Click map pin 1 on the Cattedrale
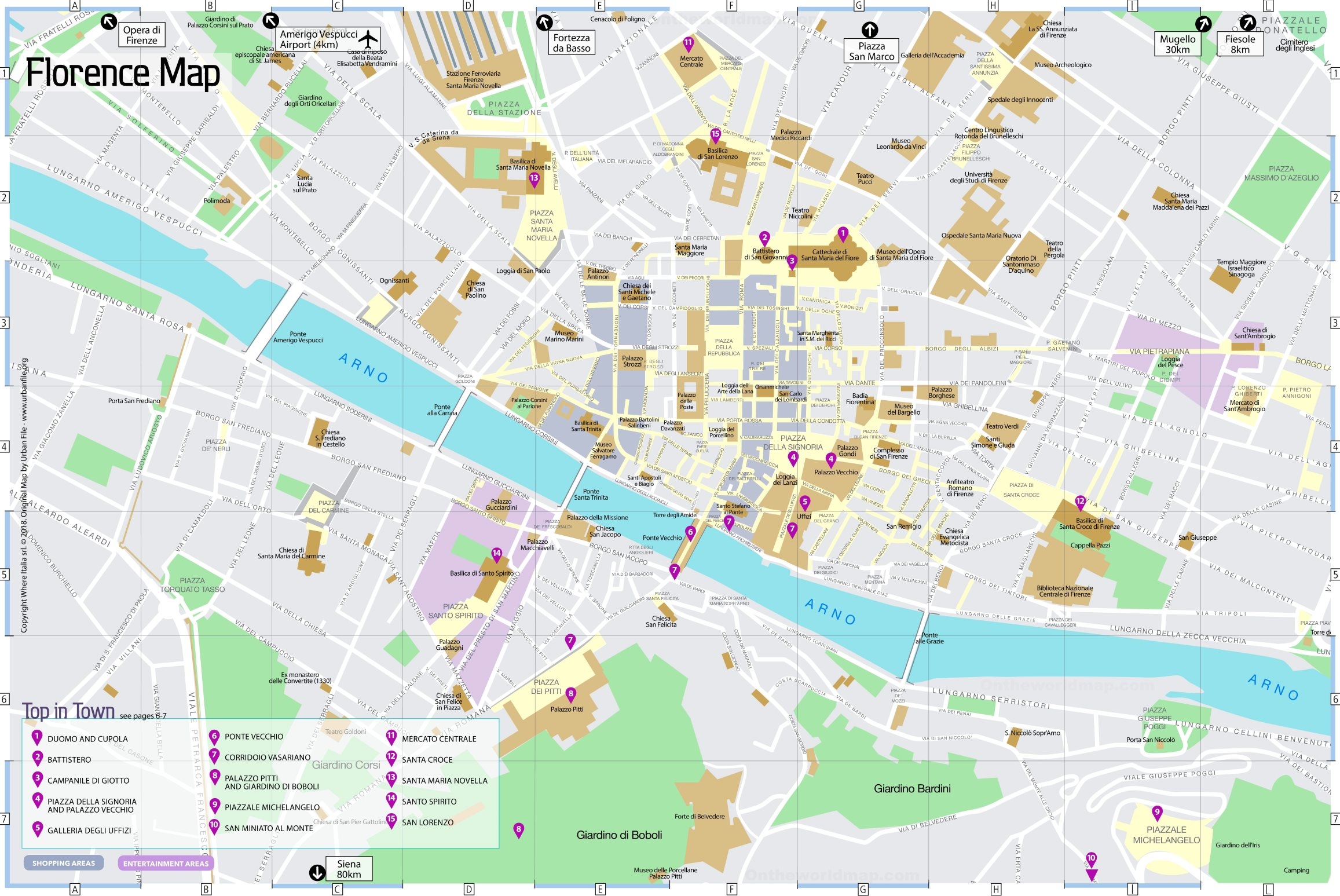The height and width of the screenshot is (896, 1340). 843,234
